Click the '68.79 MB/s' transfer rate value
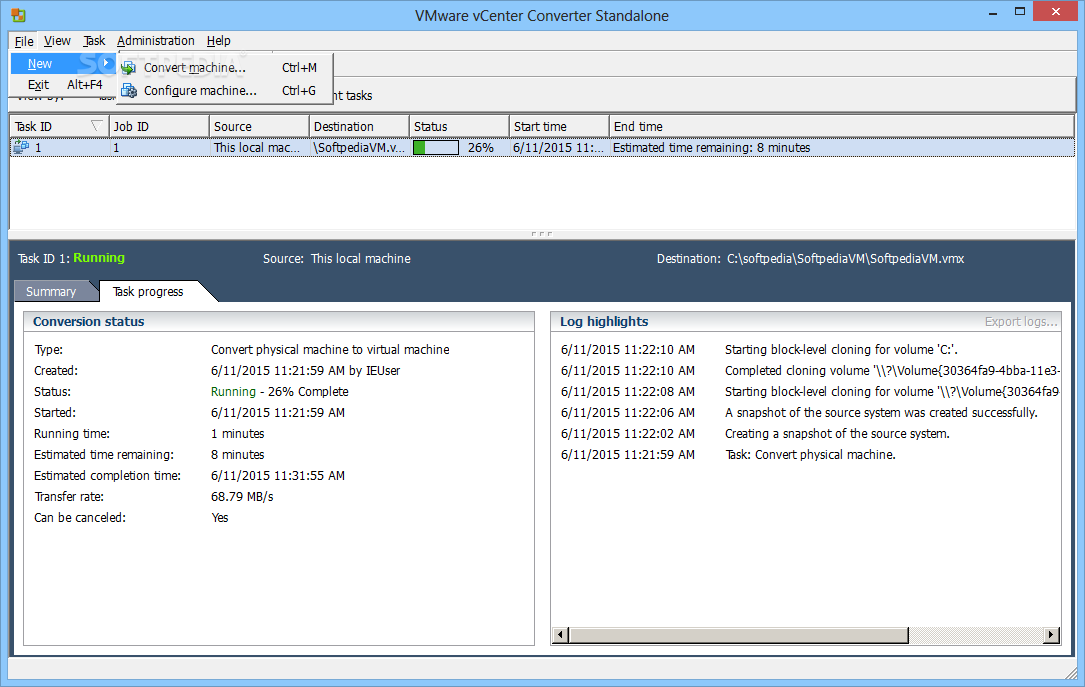Image resolution: width=1085 pixels, height=687 pixels. [242, 497]
